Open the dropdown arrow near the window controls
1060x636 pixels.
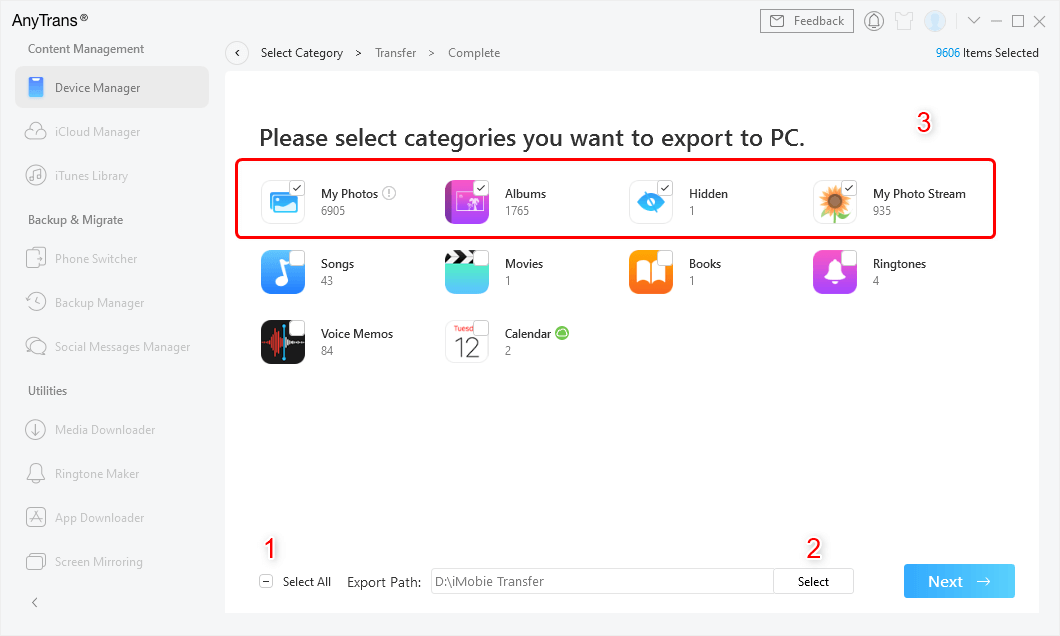[x=974, y=20]
